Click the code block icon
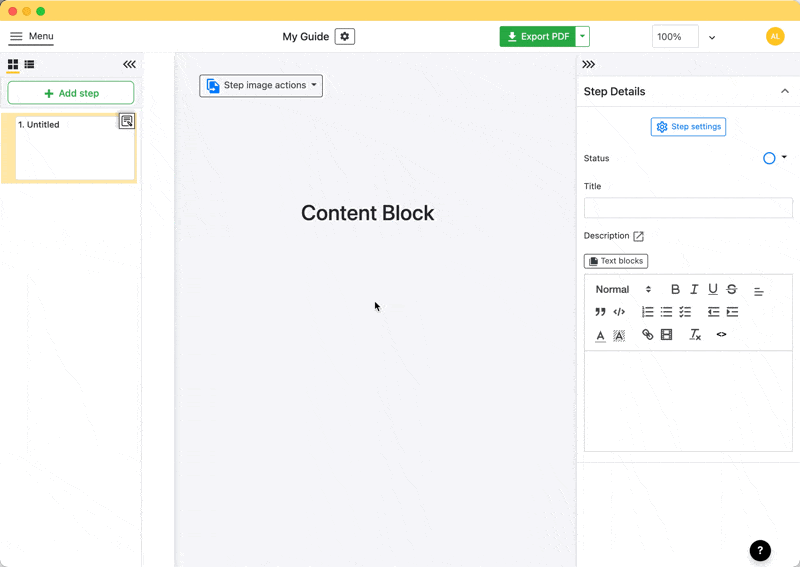This screenshot has height=567, width=800. [x=619, y=312]
